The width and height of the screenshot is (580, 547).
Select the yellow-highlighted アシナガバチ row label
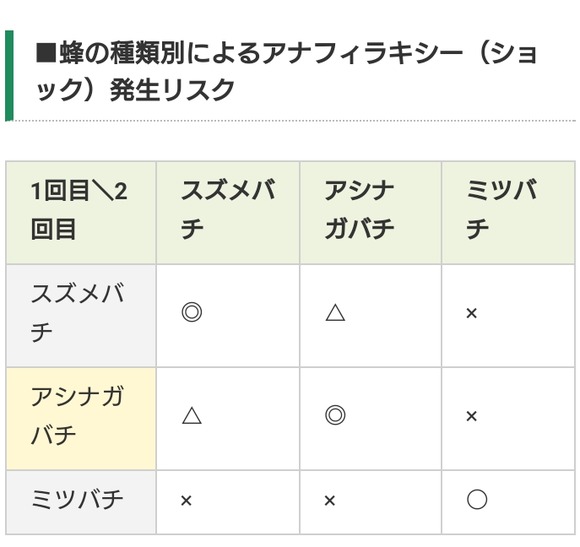(81, 419)
